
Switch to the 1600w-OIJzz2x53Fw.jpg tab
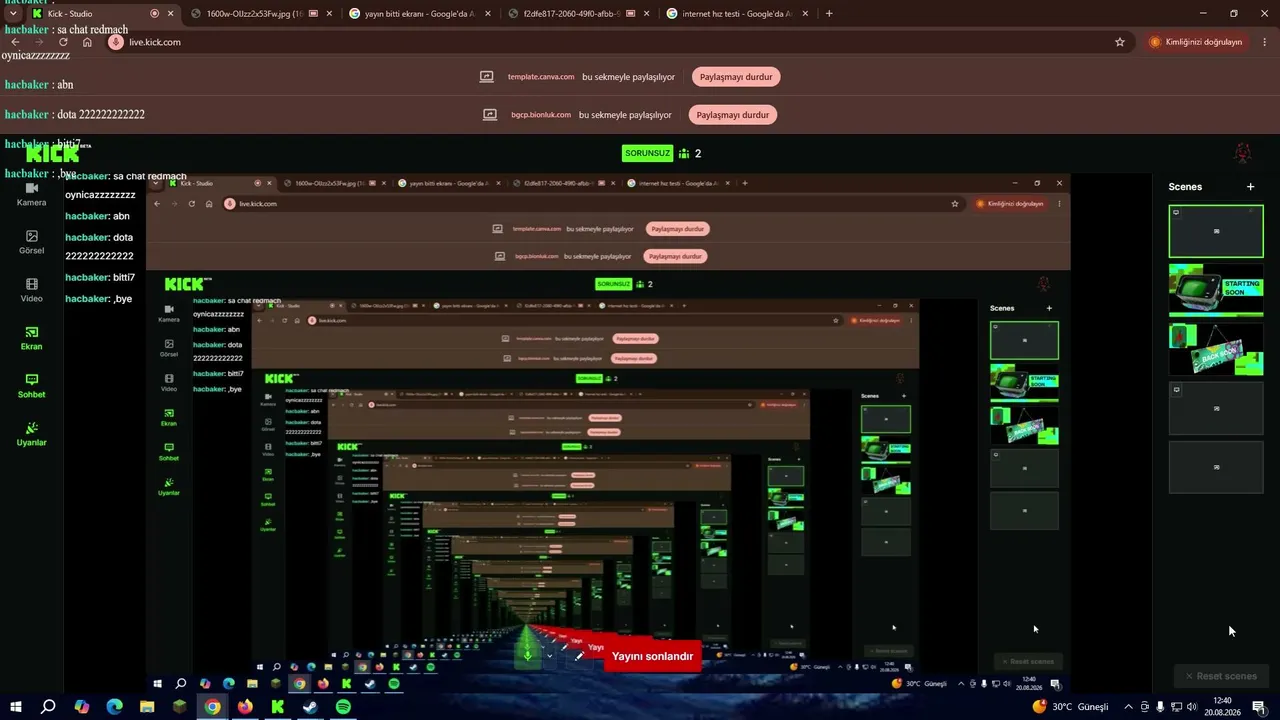(260, 14)
